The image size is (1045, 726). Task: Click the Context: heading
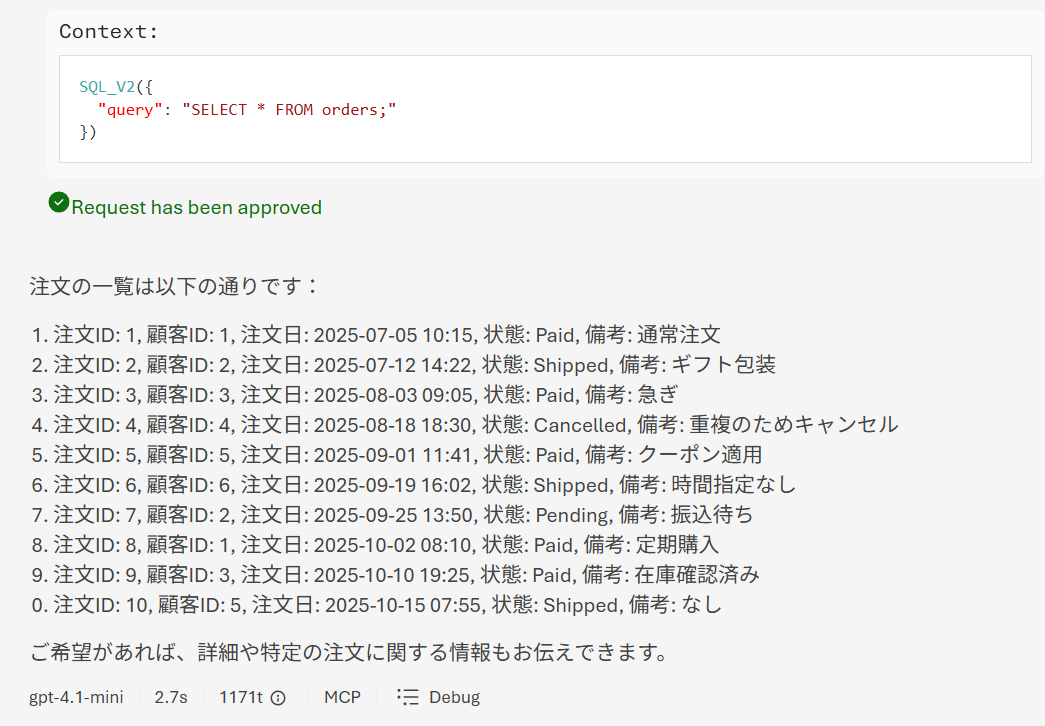109,31
